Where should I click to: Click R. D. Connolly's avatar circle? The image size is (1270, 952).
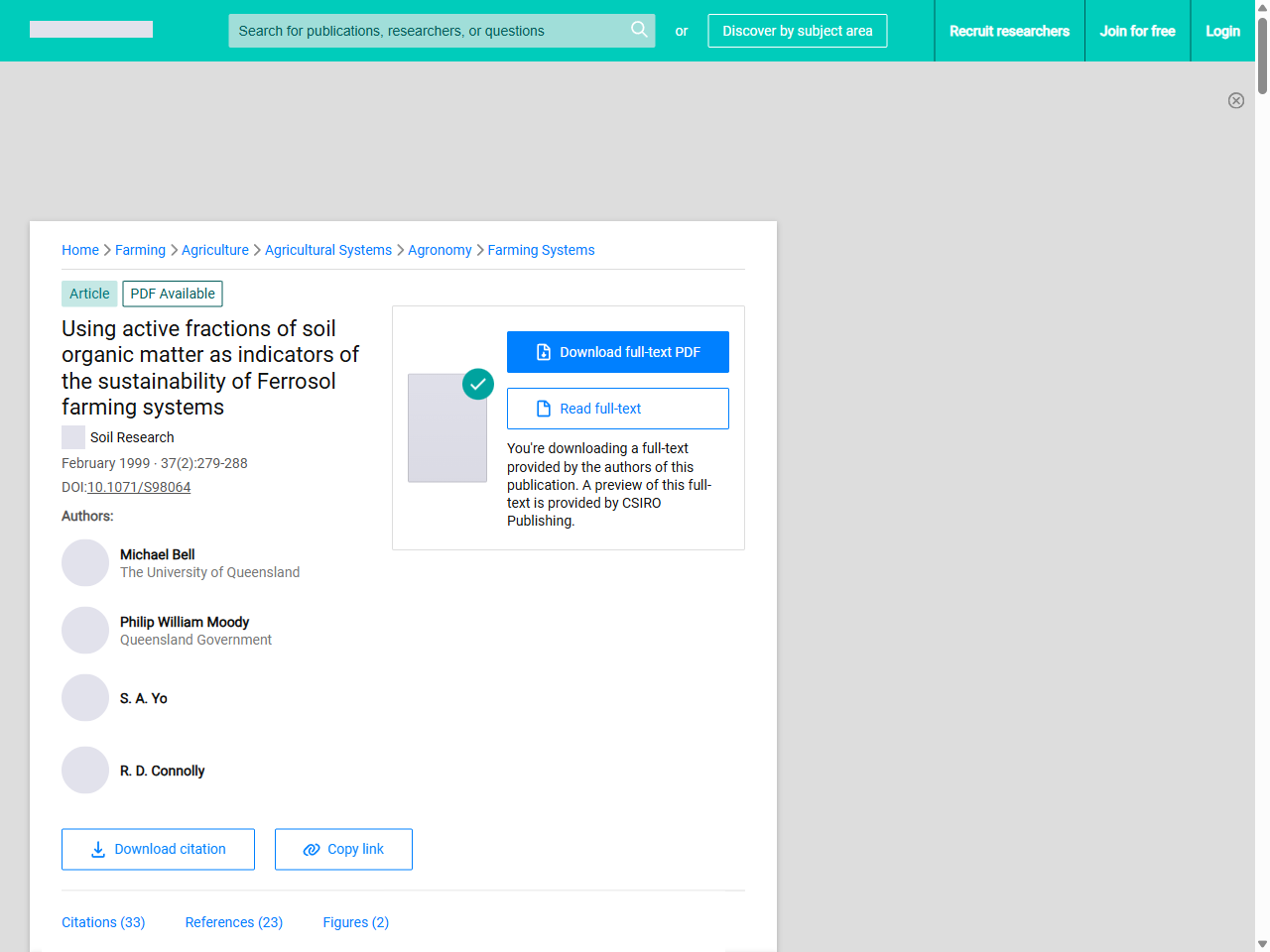pyautogui.click(x=85, y=771)
